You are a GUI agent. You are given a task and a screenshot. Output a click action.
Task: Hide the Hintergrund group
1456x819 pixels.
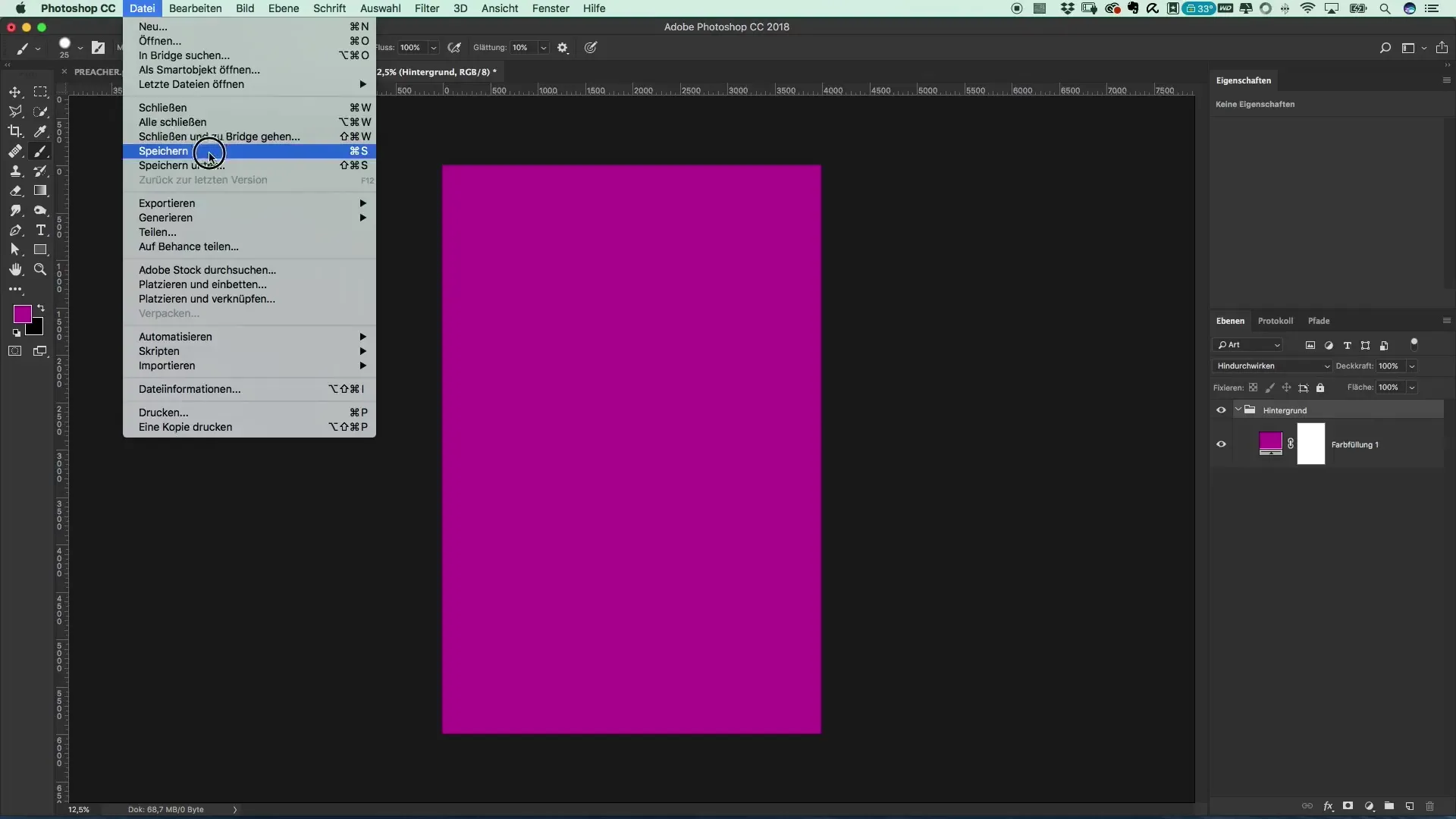point(1221,410)
